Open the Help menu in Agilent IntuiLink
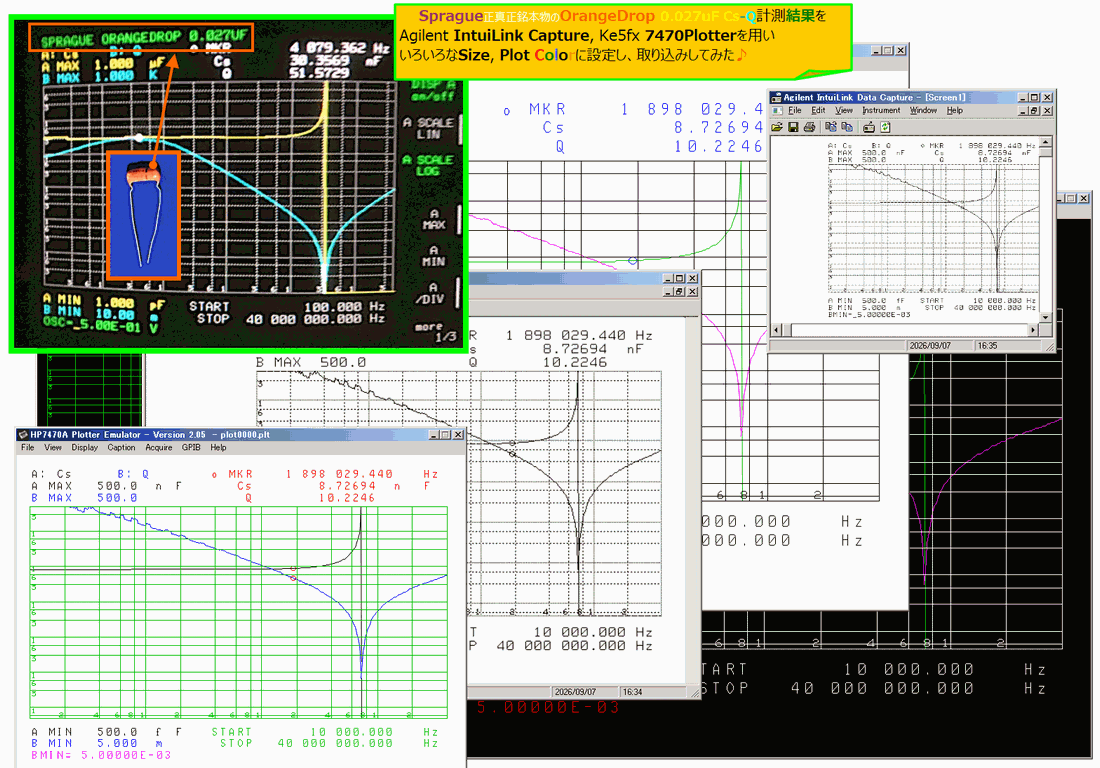1100x768 pixels. pos(955,111)
